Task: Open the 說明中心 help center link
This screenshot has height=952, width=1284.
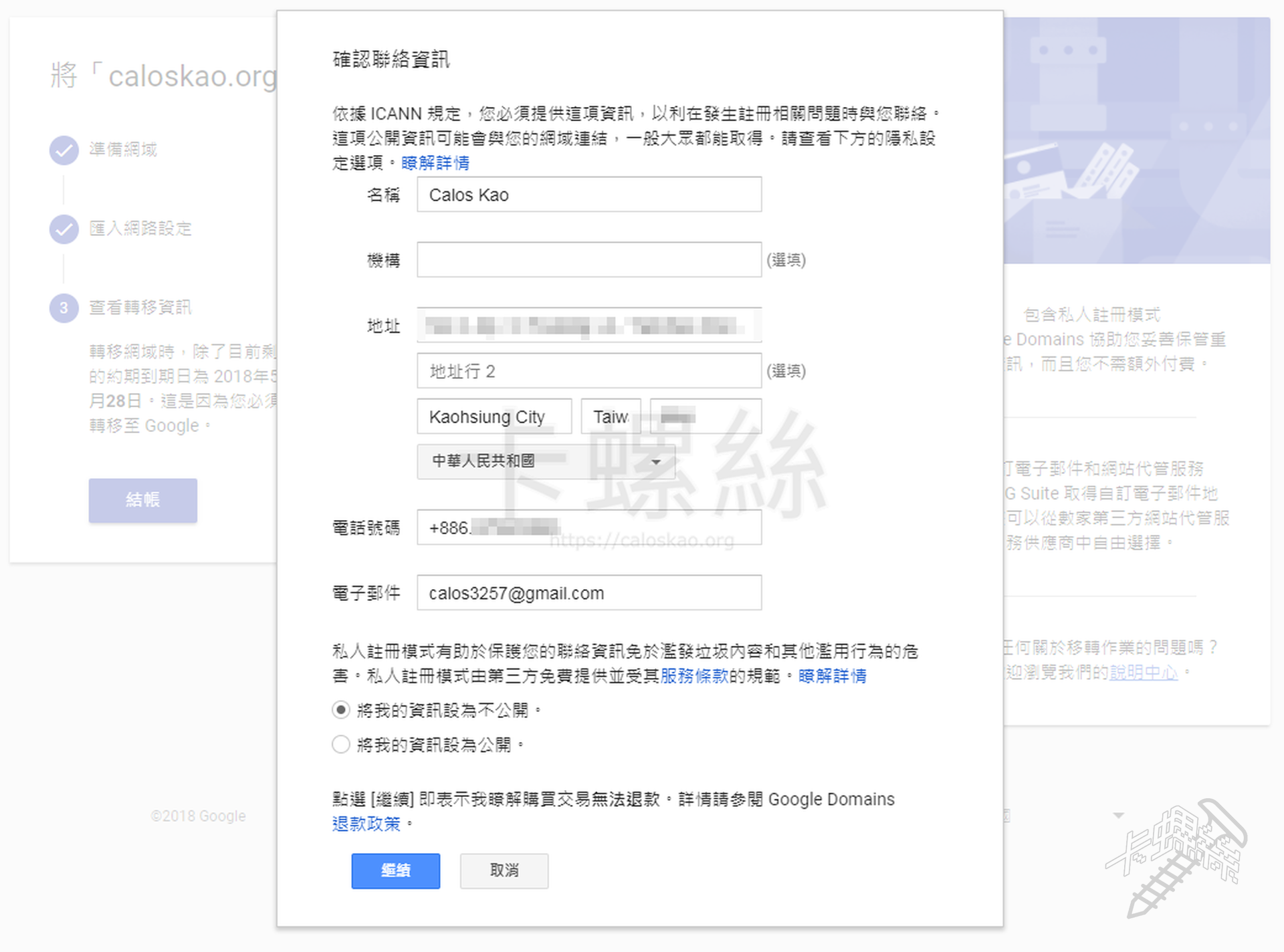Action: click(1144, 673)
